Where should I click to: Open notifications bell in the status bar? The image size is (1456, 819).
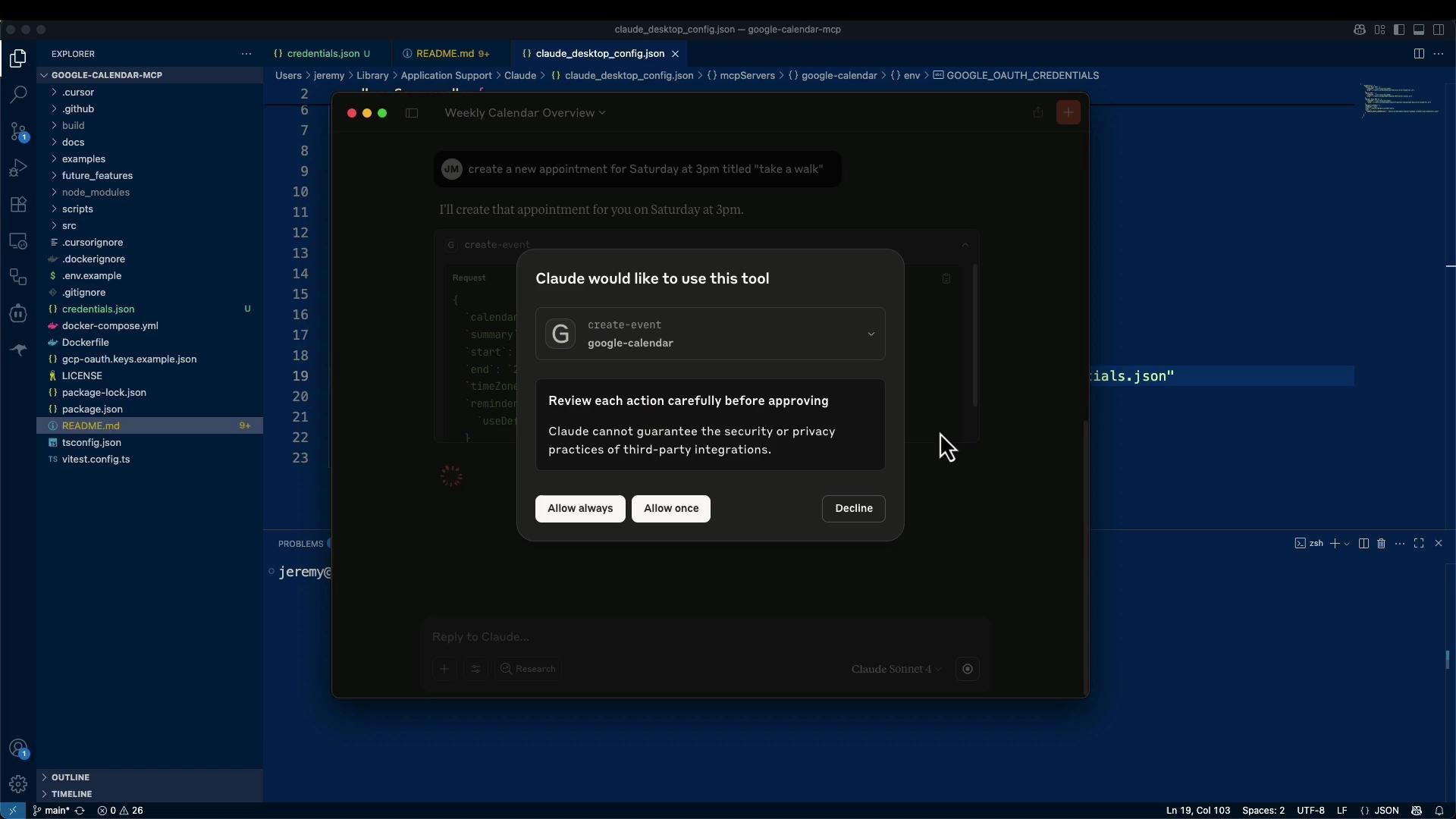[1439, 811]
